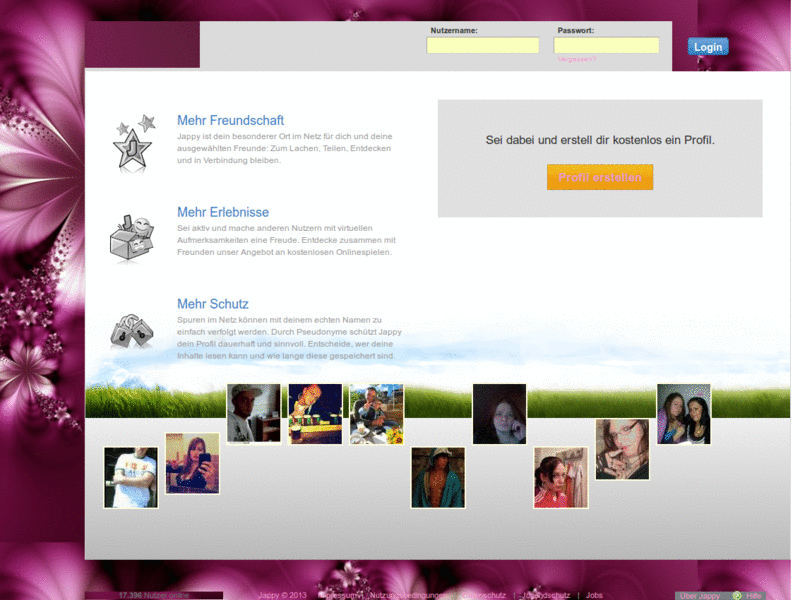This screenshot has height=600, width=800.
Task: Follow the Jugendschutz link in footer
Action: [546, 595]
